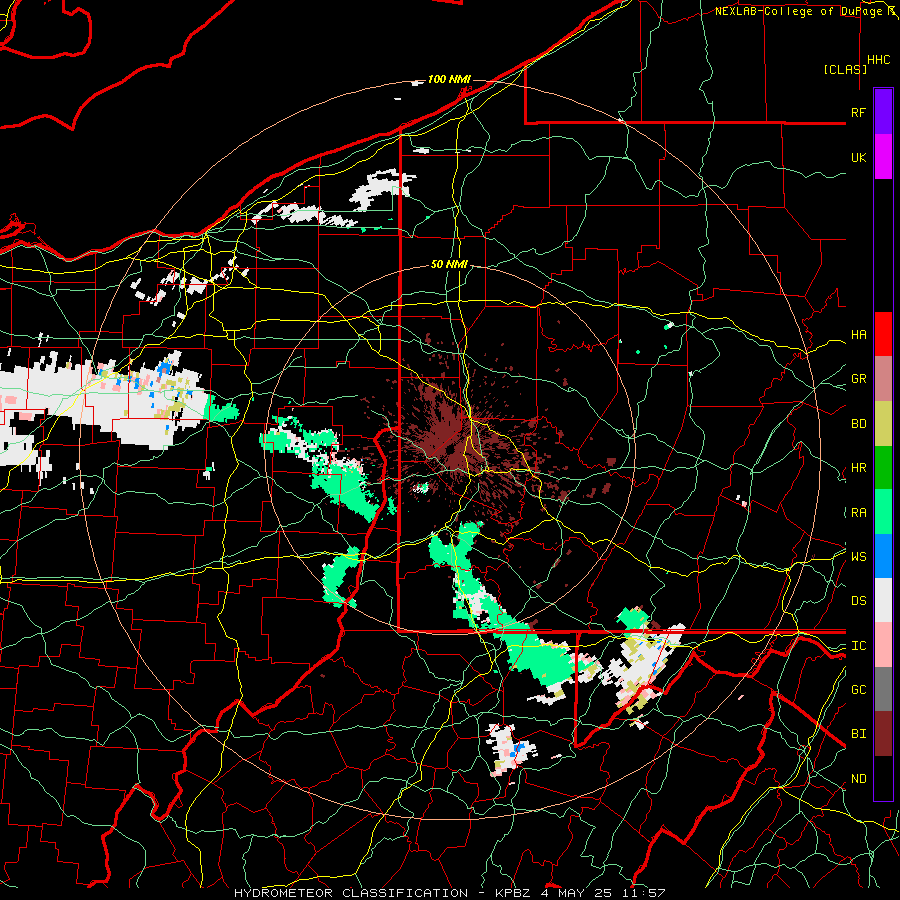The width and height of the screenshot is (900, 900).
Task: Click the BI legend label
Action: 858,734
